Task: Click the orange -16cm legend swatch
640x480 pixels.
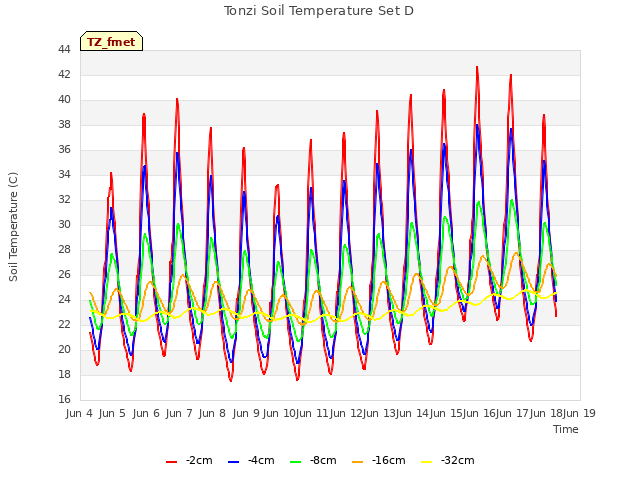Action: (358, 462)
